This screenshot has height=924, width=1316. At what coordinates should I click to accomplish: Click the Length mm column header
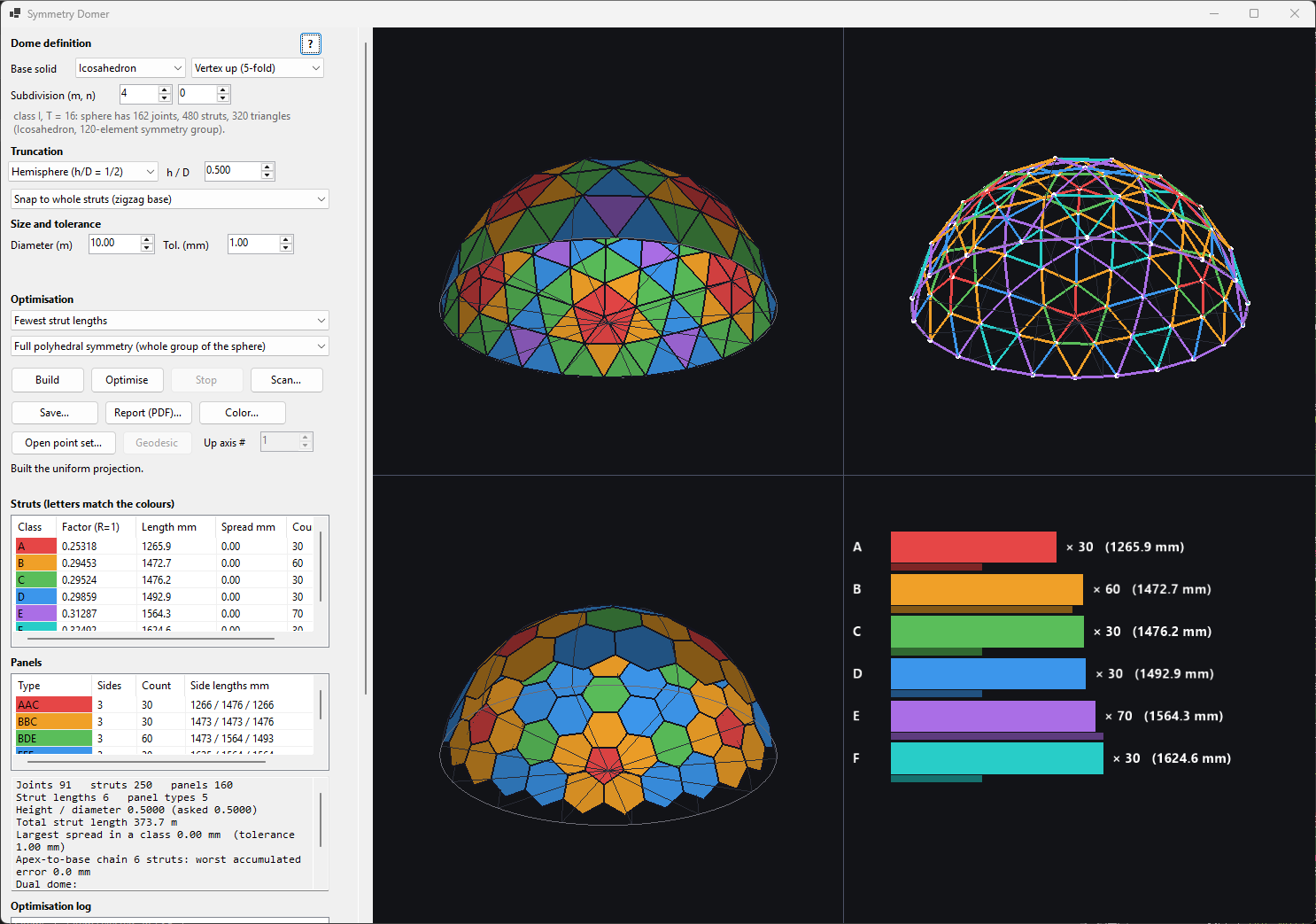click(x=176, y=527)
